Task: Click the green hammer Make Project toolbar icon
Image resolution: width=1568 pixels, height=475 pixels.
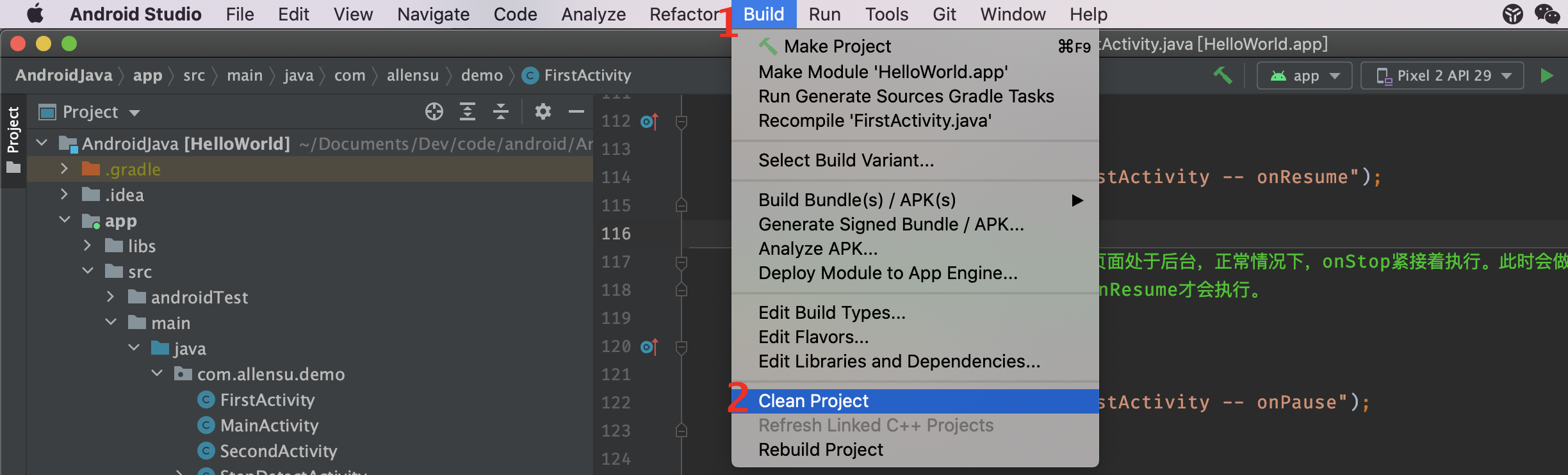Action: [x=1223, y=76]
